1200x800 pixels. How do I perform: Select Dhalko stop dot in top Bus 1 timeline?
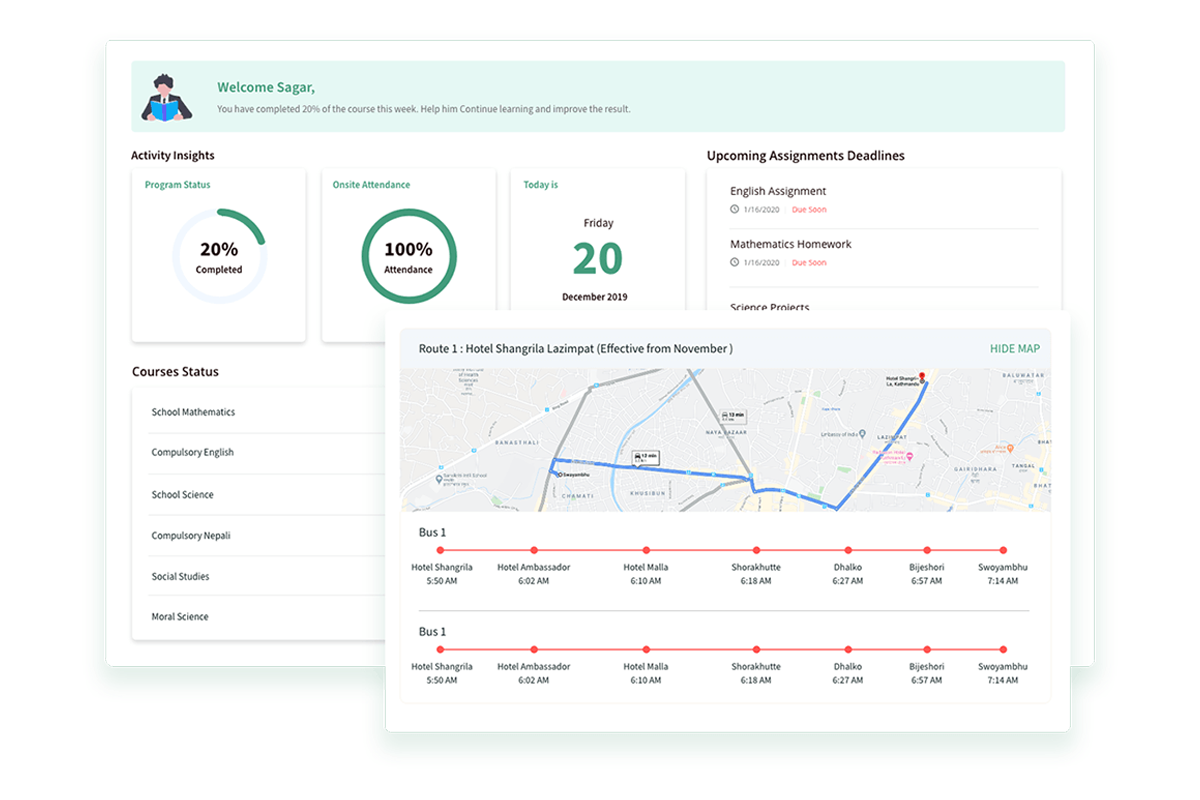click(x=848, y=550)
